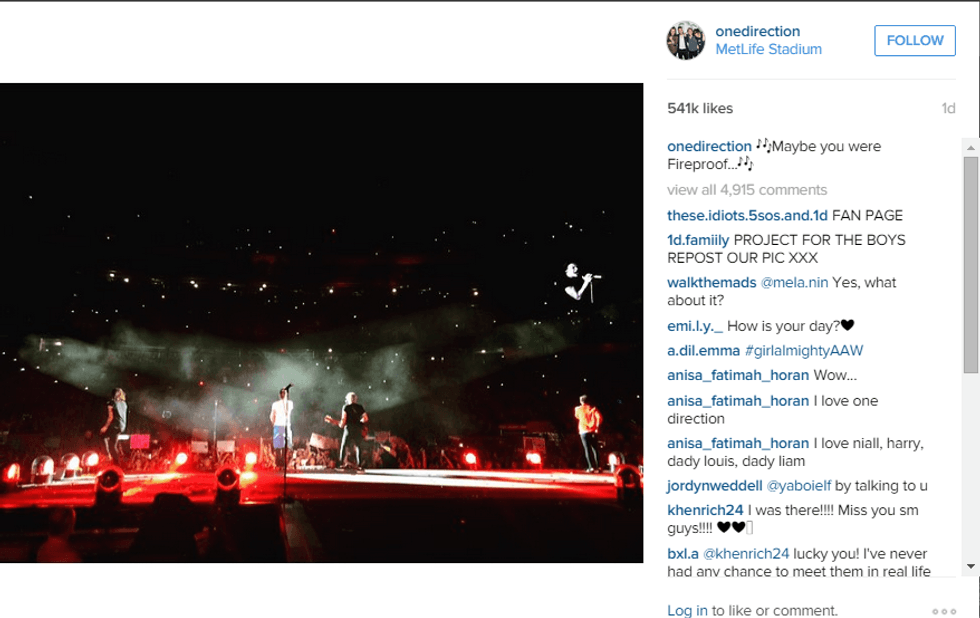
Task: Open the MetLife Stadium location link
Action: click(x=768, y=49)
